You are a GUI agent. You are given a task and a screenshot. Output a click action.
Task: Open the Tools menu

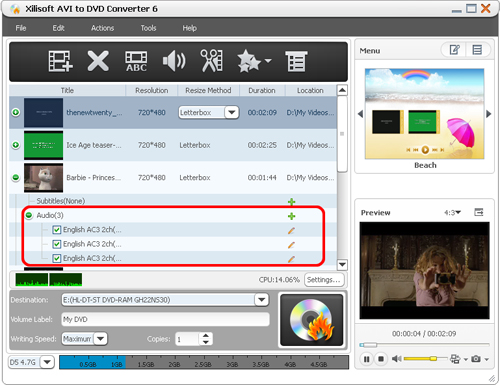click(x=148, y=28)
